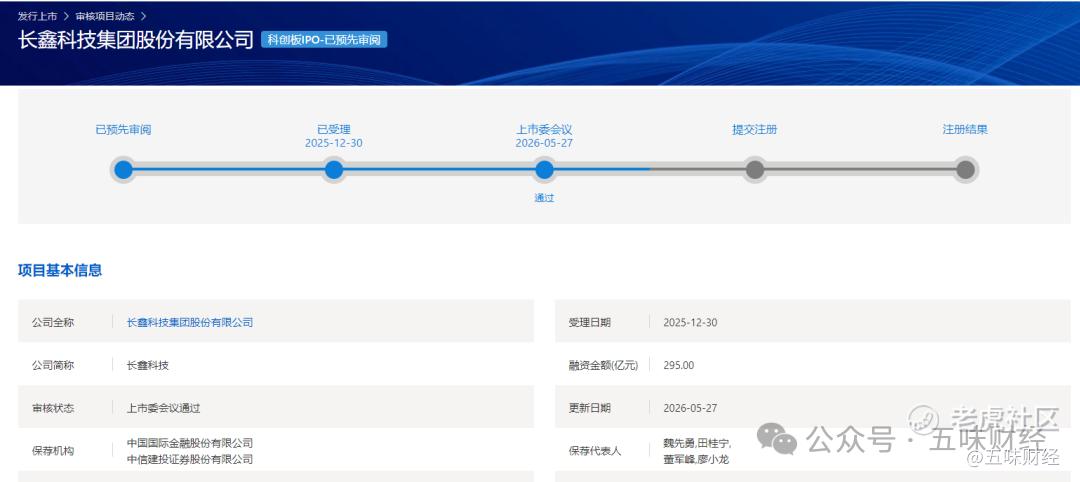
Task: Open the 审核项目动态 breadcrumb link
Action: [x=105, y=16]
